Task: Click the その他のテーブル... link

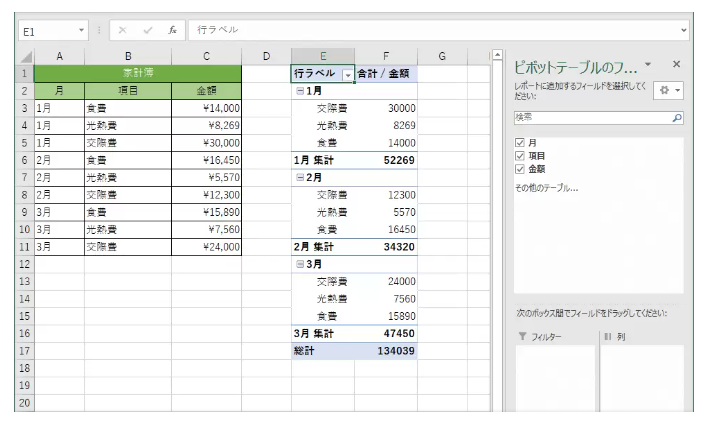Action: (546, 188)
